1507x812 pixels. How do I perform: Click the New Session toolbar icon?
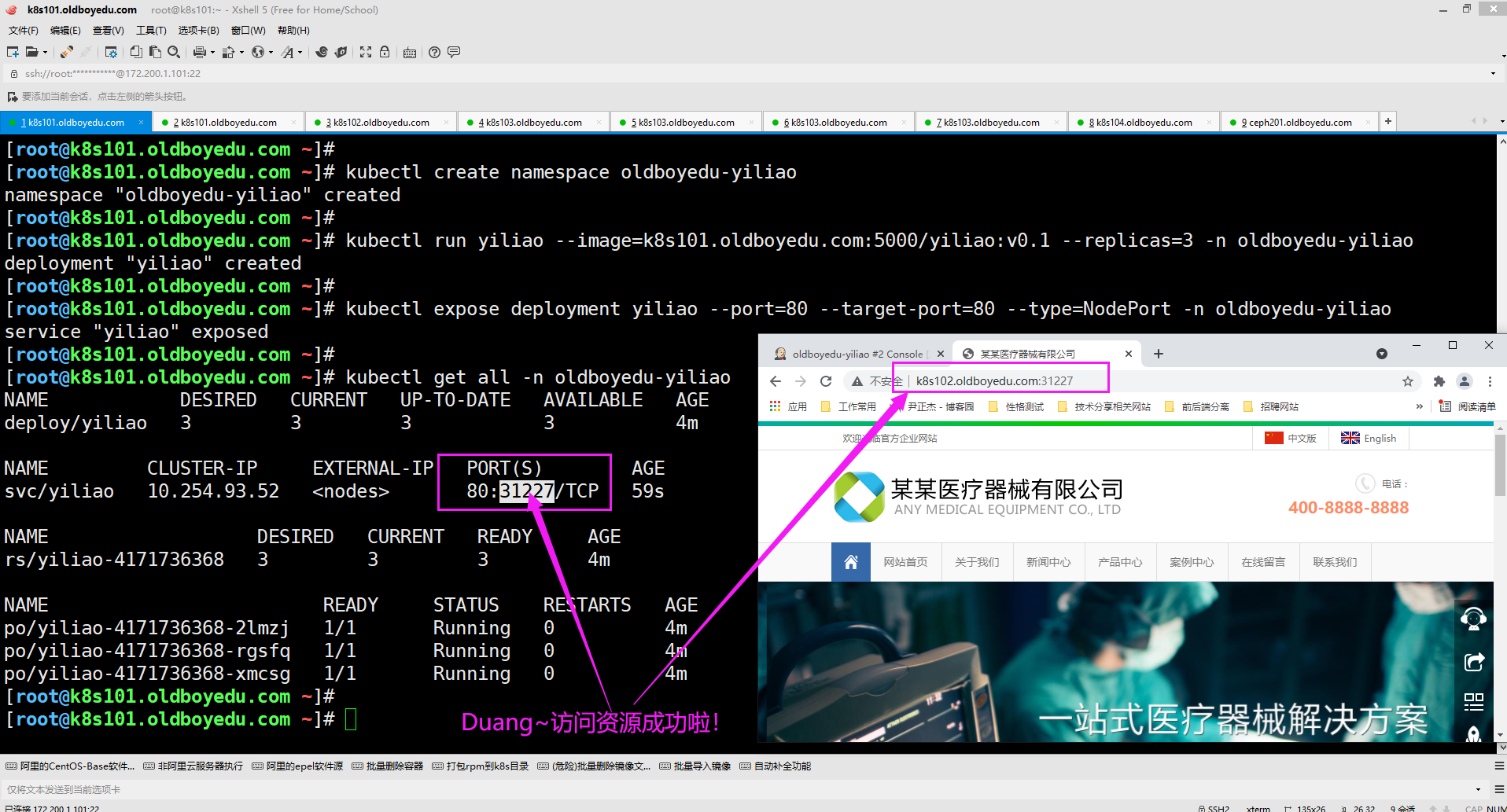[x=13, y=52]
